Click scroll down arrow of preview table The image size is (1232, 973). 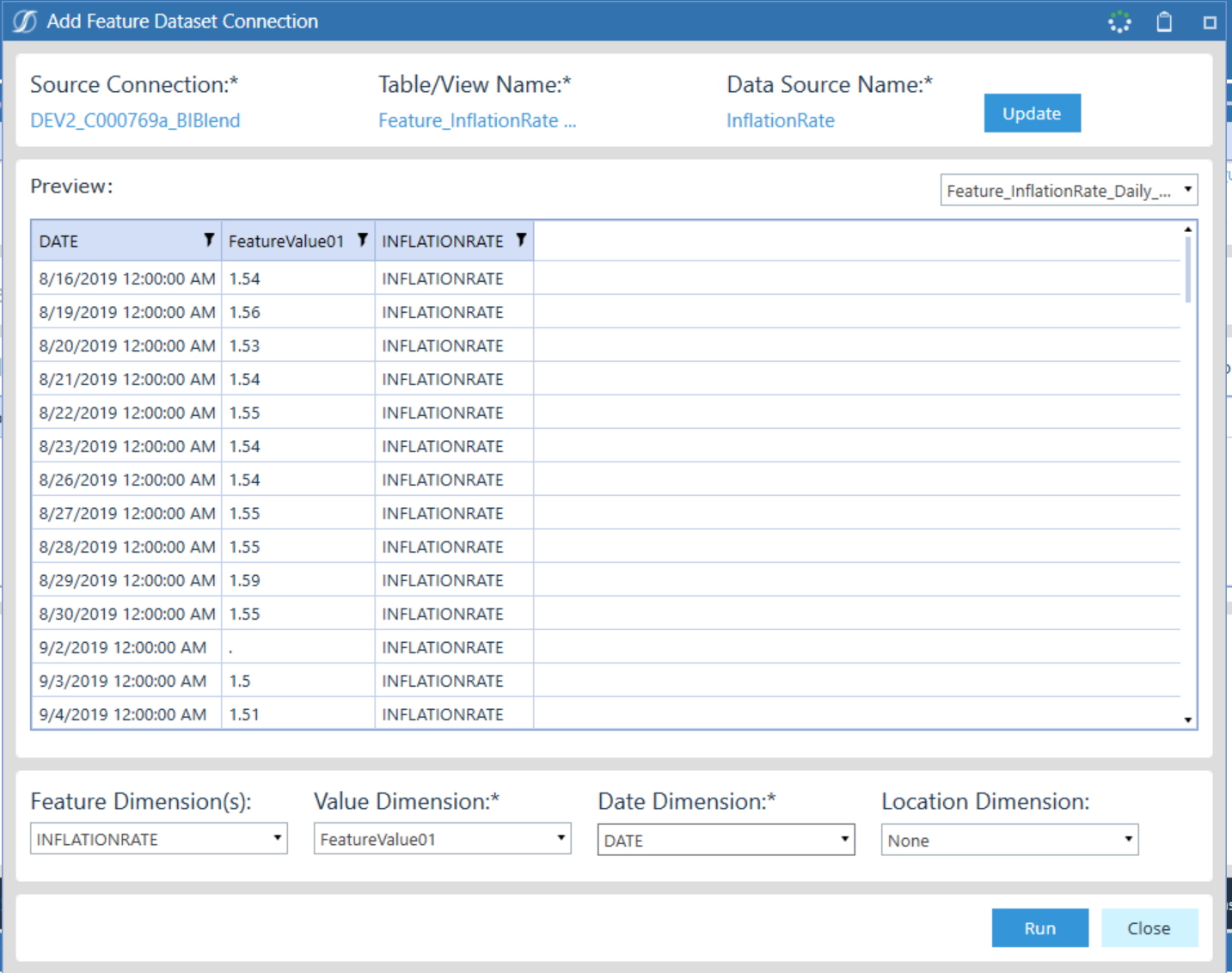[1188, 719]
